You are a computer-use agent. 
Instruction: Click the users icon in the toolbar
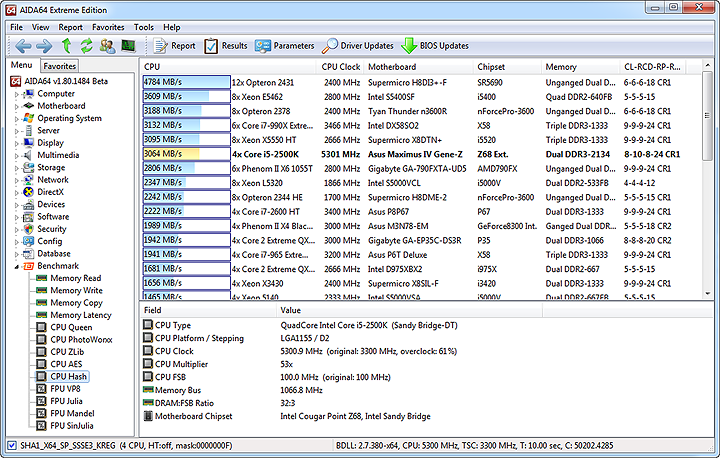click(107, 45)
